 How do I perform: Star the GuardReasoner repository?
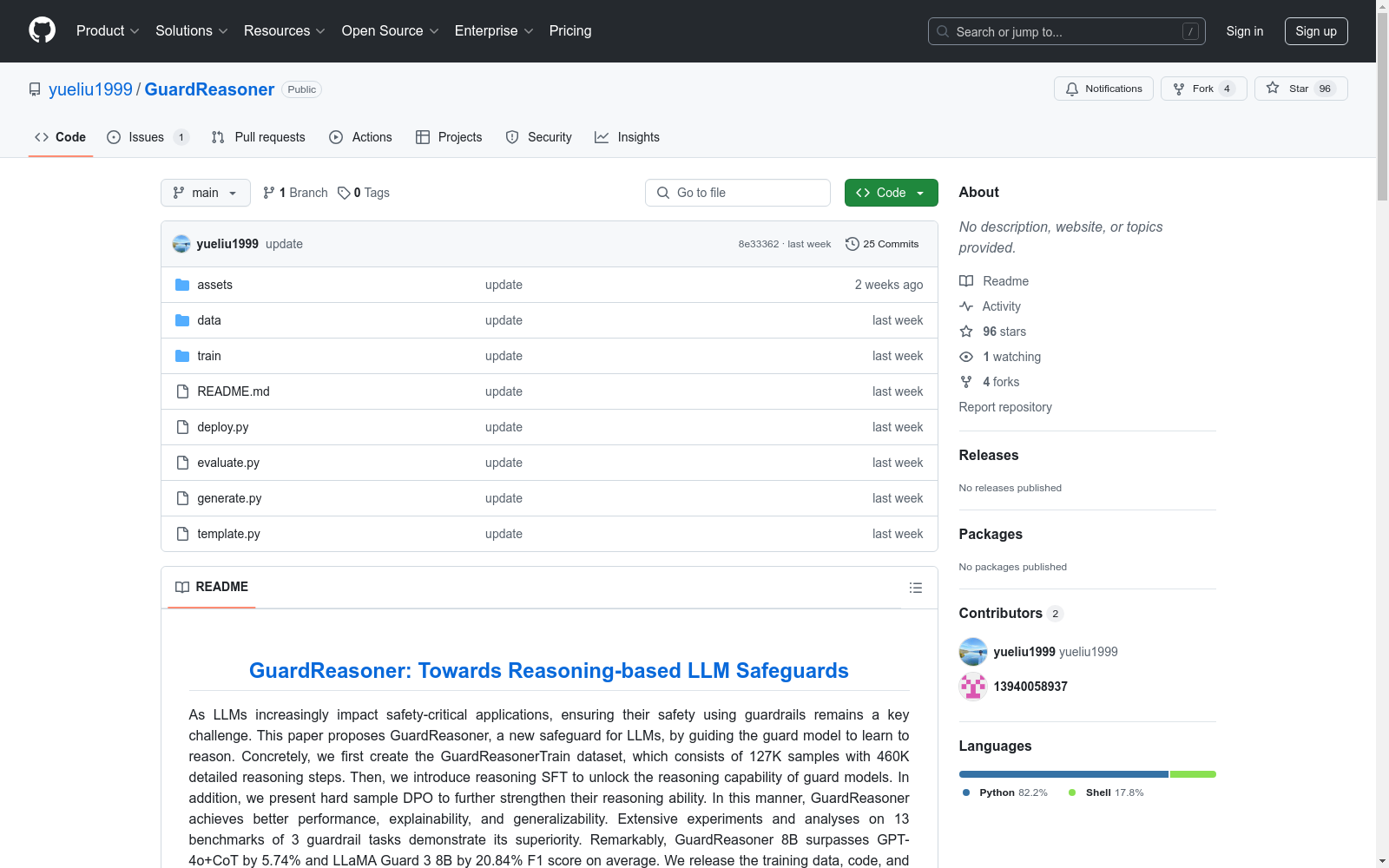[1300, 89]
